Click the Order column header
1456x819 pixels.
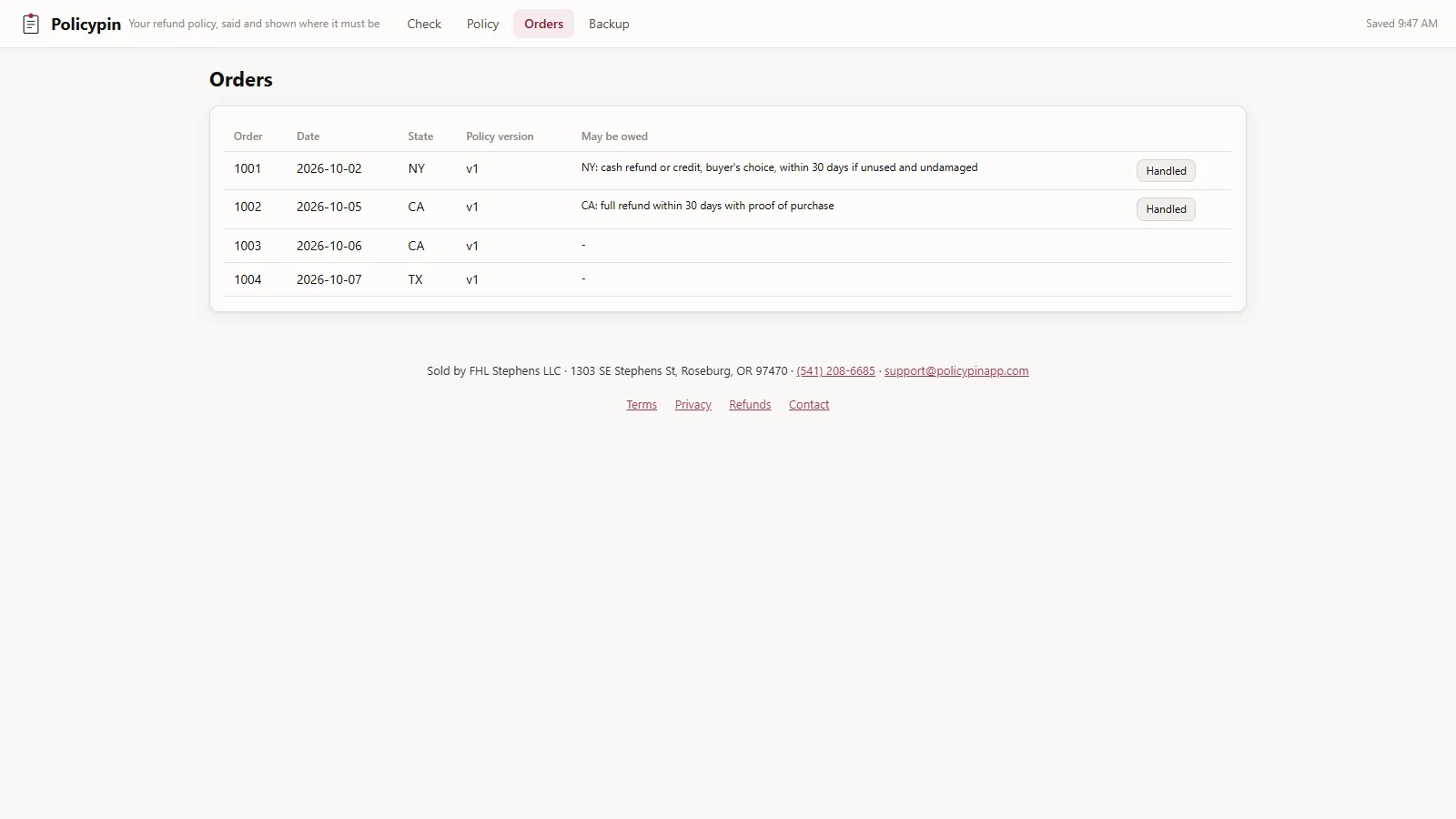click(248, 136)
